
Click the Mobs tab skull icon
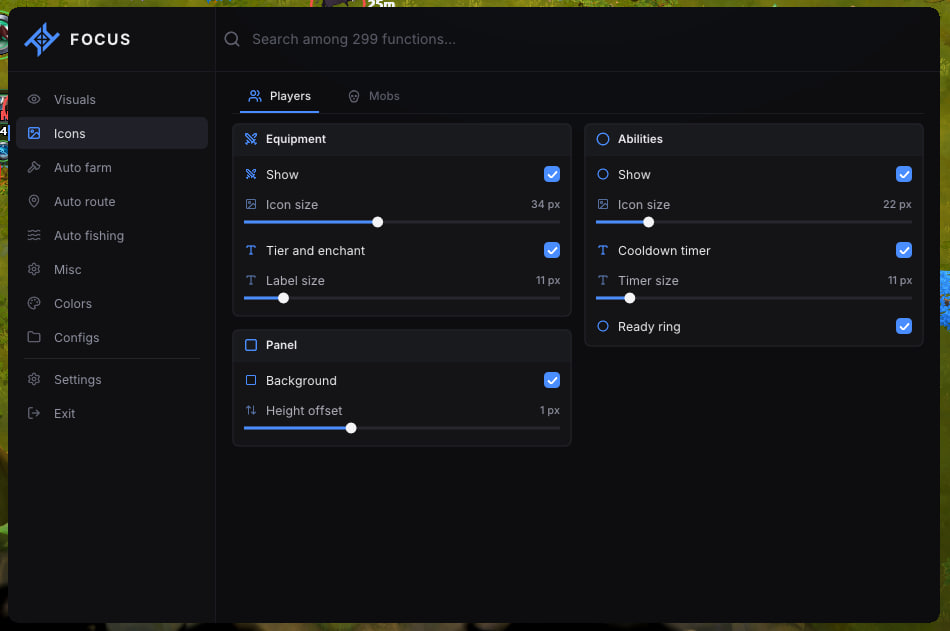click(x=354, y=96)
